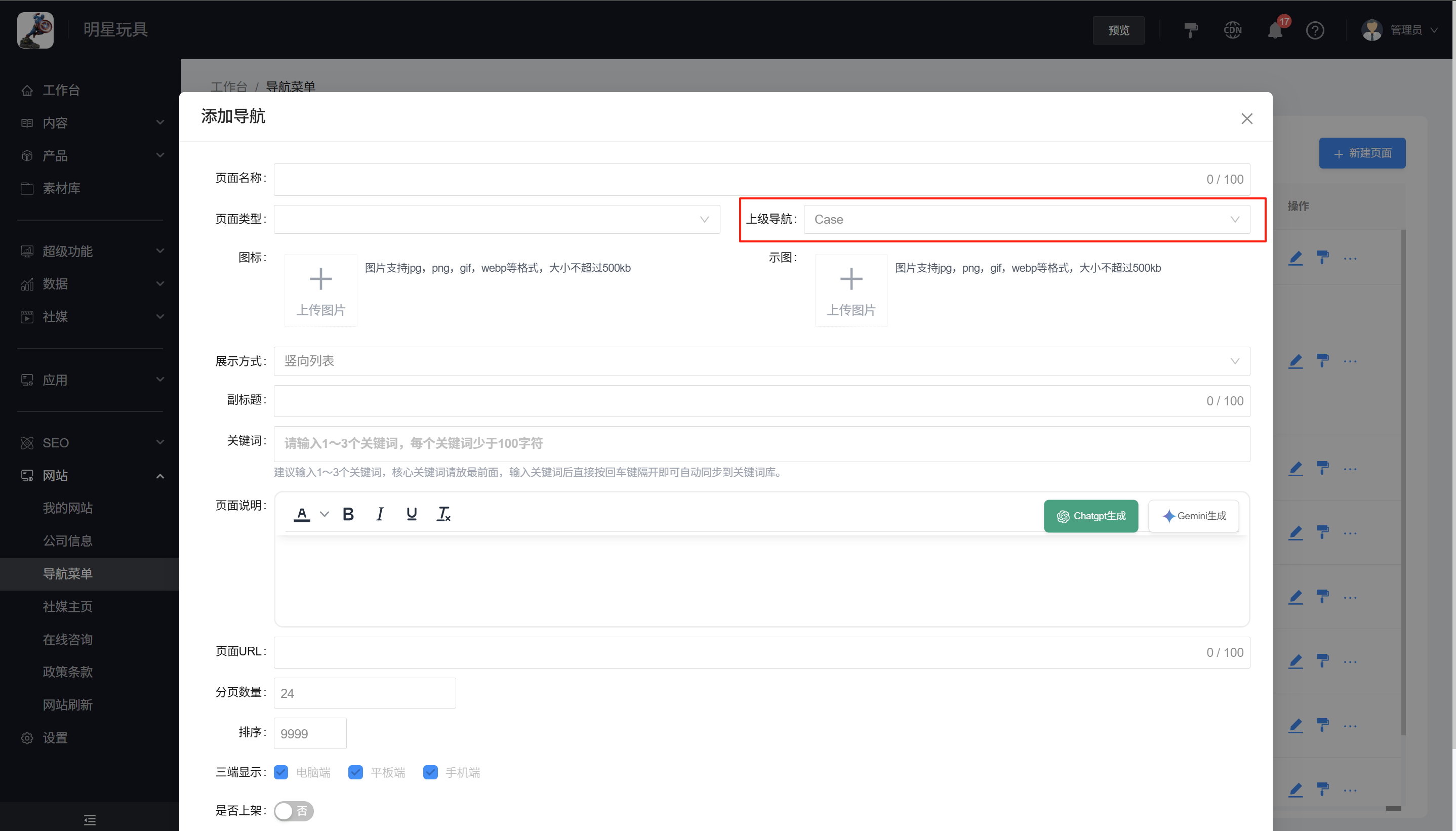The width and height of the screenshot is (1456, 831).
Task: Click the 页面名称 input field
Action: tap(736, 179)
